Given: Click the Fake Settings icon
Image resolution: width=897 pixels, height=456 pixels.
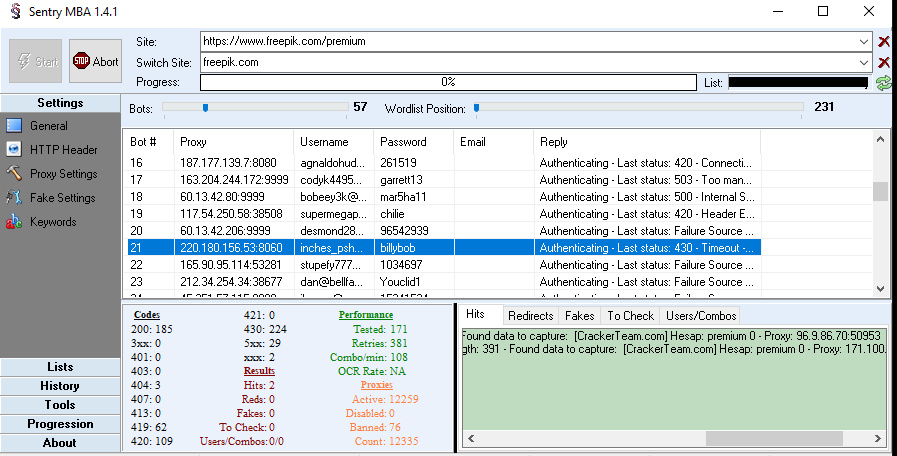Looking at the screenshot, I should pyautogui.click(x=14, y=197).
